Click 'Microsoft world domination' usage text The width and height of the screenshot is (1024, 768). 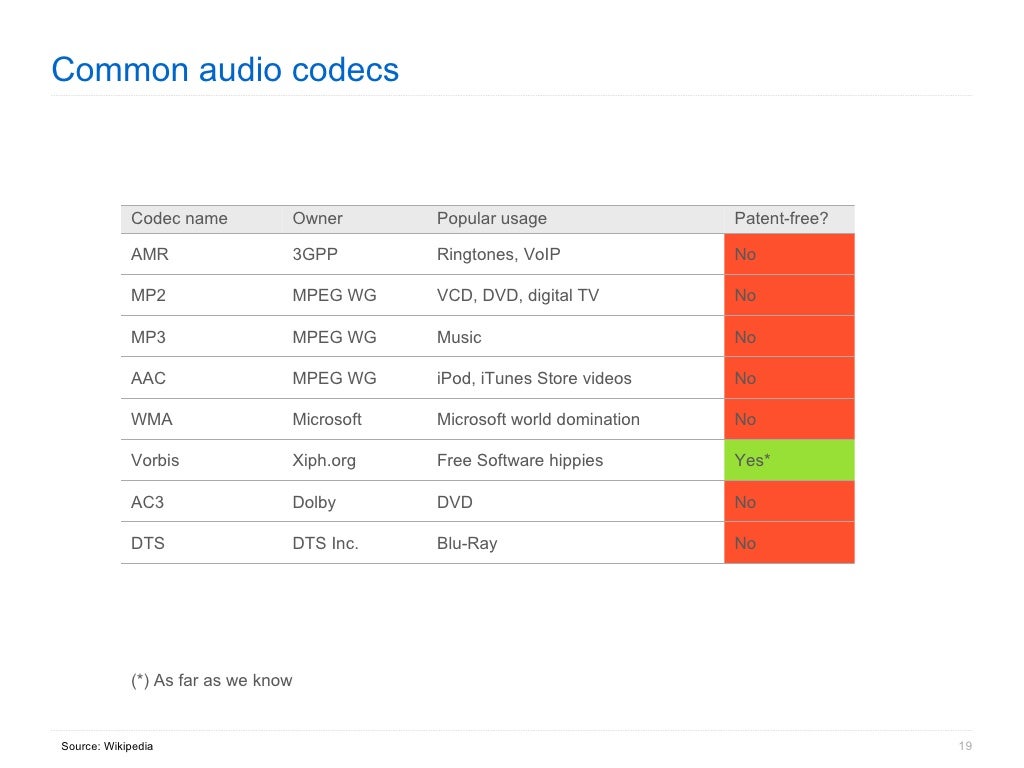point(538,420)
